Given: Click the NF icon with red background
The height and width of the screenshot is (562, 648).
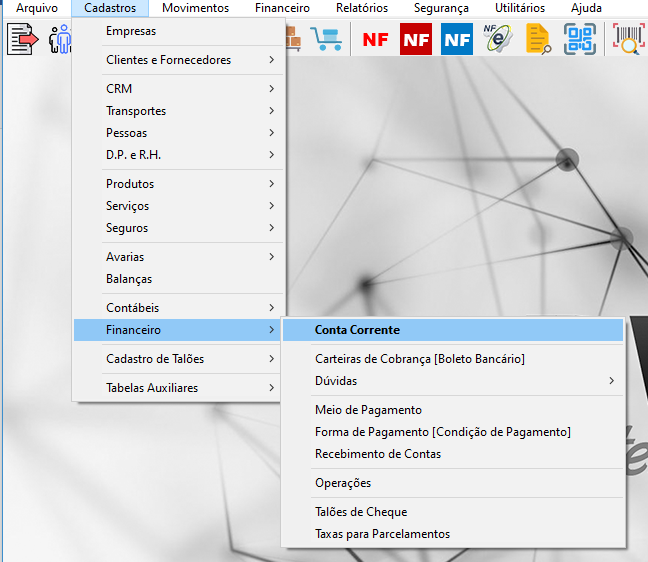Looking at the screenshot, I should pyautogui.click(x=416, y=39).
